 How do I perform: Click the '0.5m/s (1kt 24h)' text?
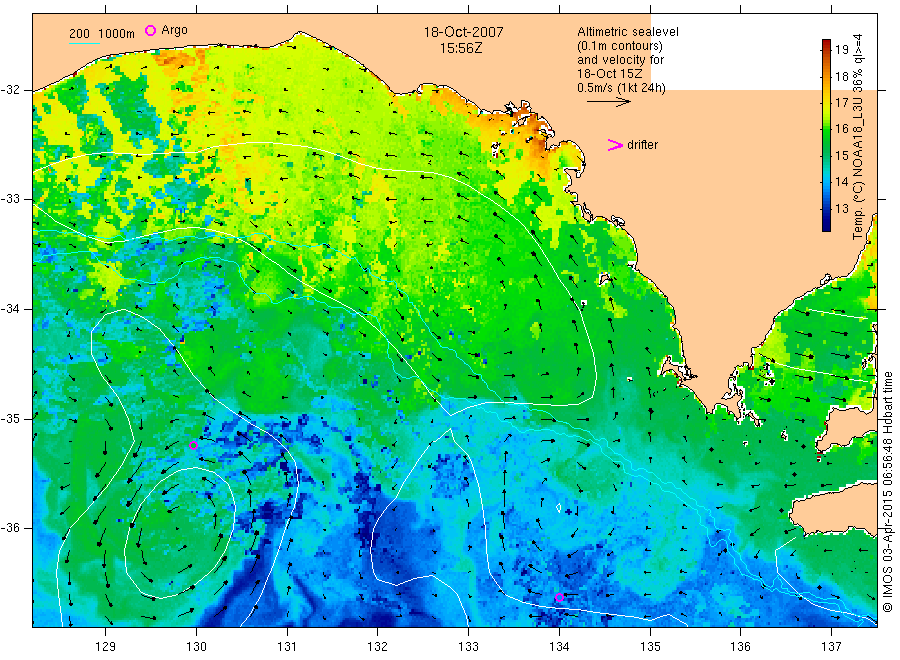pos(621,88)
